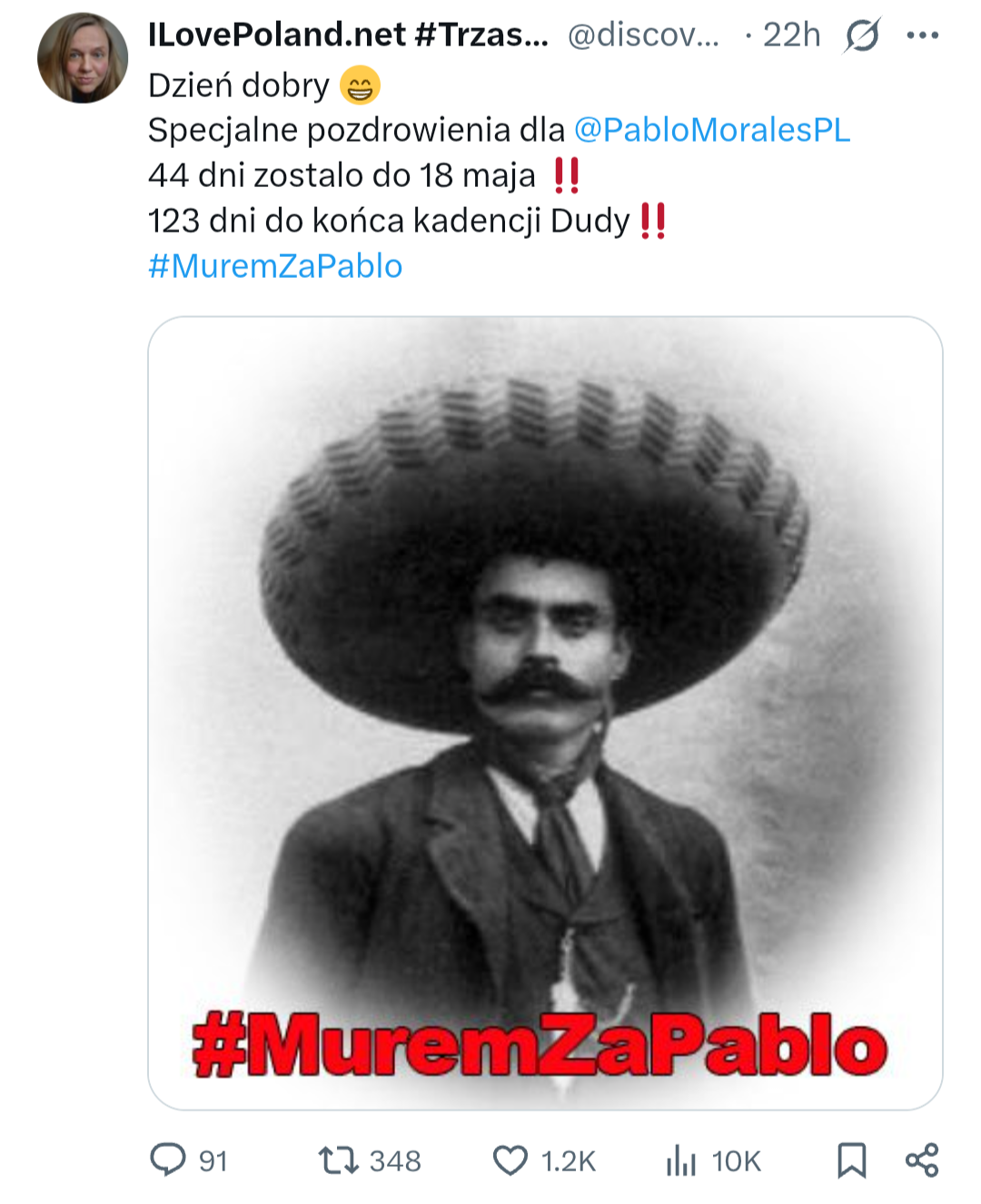Open the Grok explain post icon
This screenshot has height=1204, width=981.
click(x=862, y=35)
